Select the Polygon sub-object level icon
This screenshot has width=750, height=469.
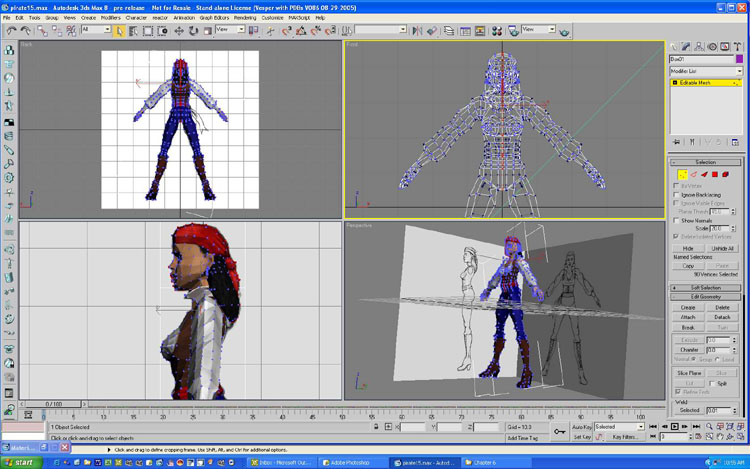point(716,175)
